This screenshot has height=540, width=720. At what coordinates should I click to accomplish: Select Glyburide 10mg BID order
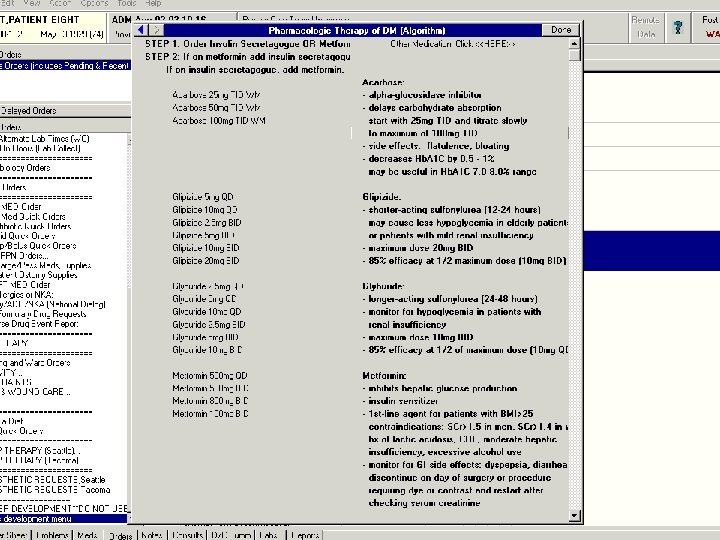(x=207, y=350)
